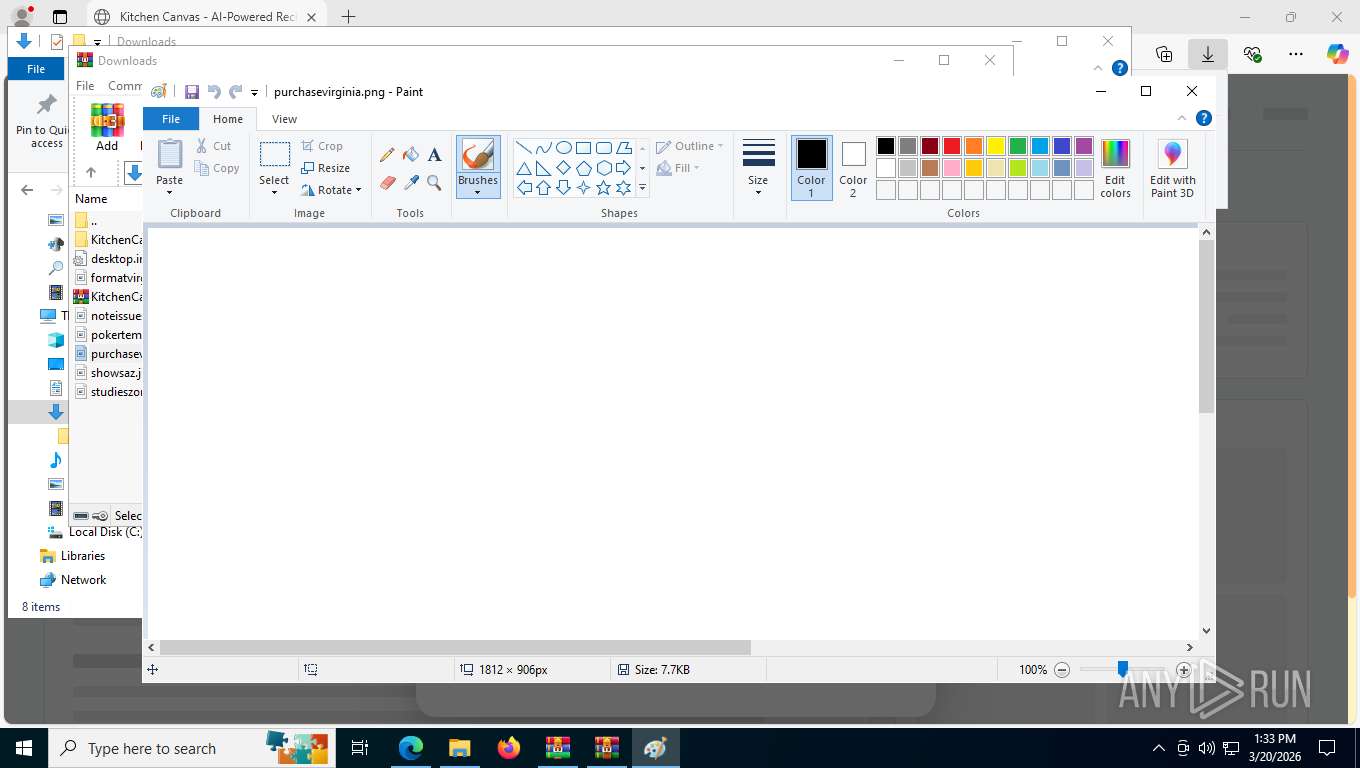Collapse the Paint ribbon with the chevron
The image size is (1360, 768).
click(x=1182, y=118)
